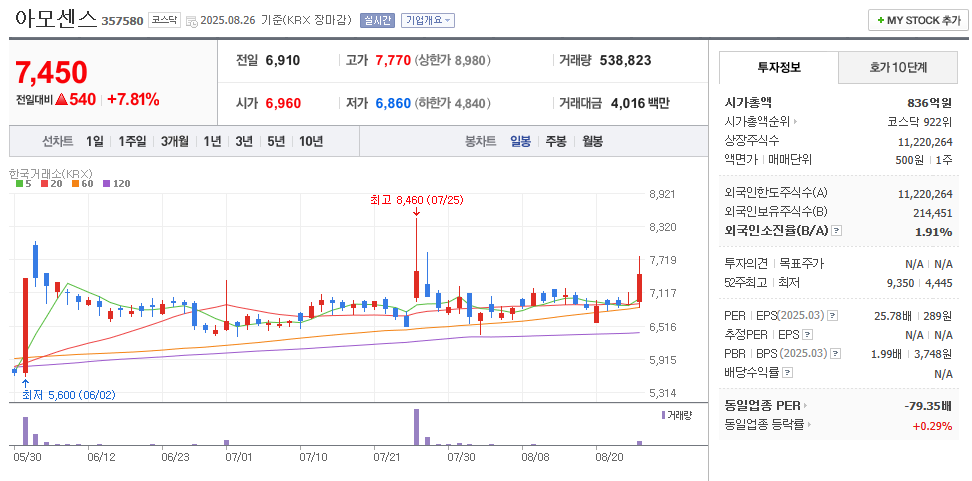Select the 3년 line chart period
972x481 pixels.
(244, 141)
